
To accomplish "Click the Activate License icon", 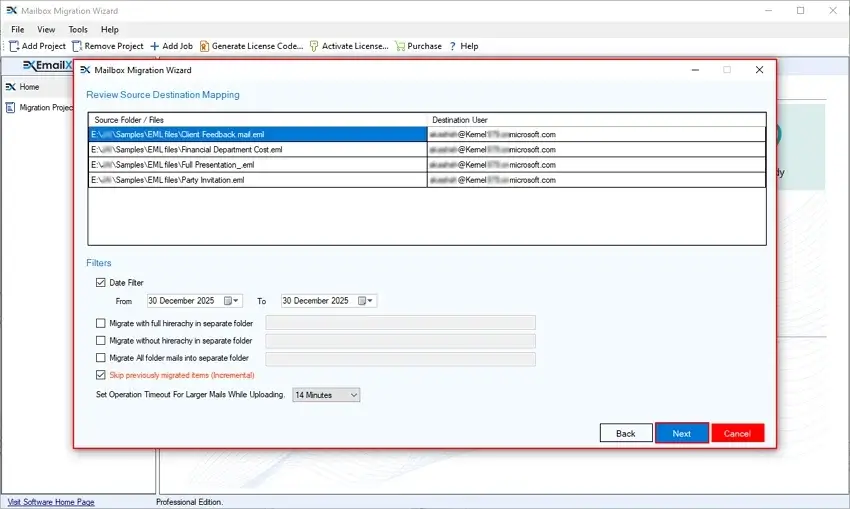I will coord(314,46).
